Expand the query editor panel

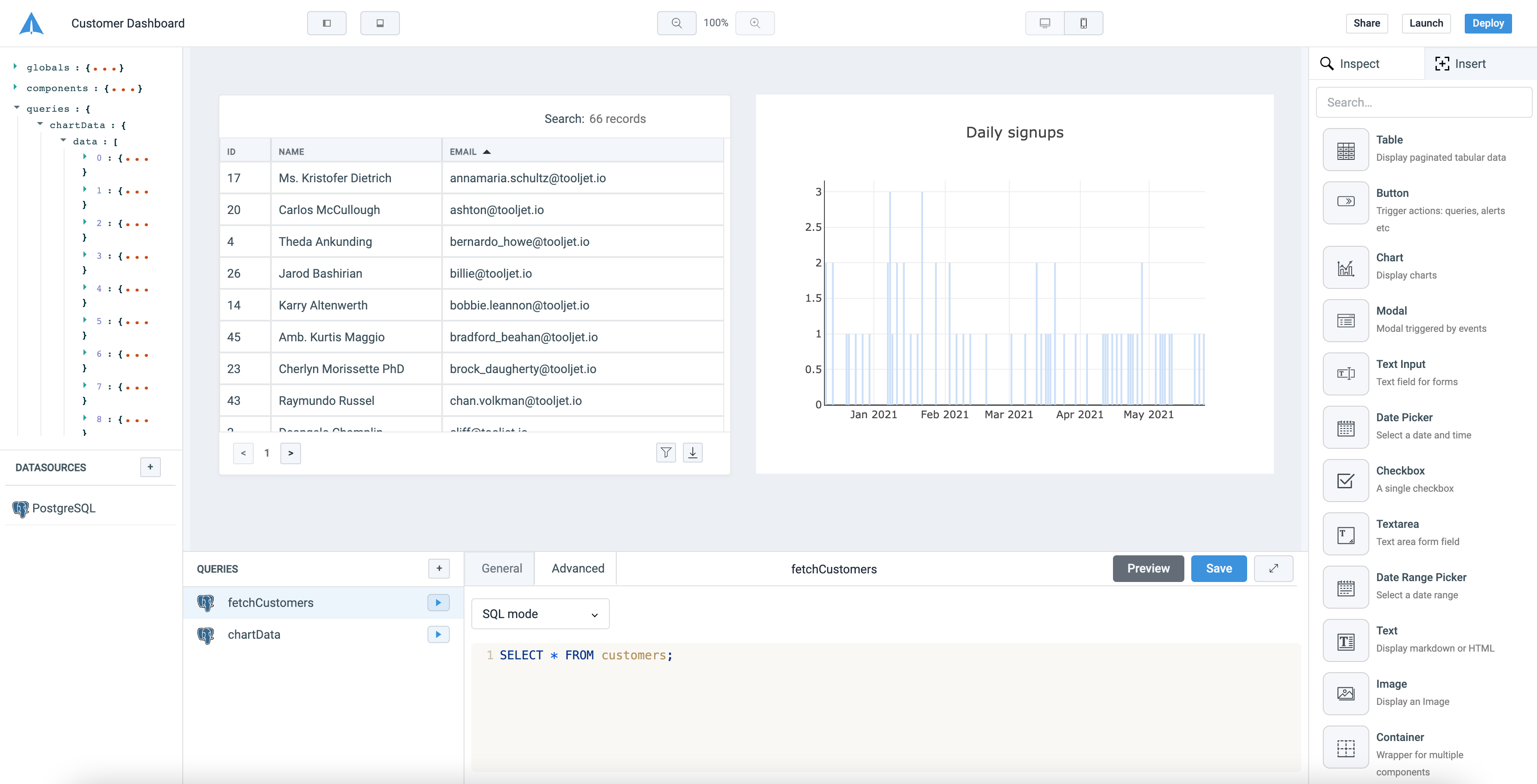coord(1274,568)
